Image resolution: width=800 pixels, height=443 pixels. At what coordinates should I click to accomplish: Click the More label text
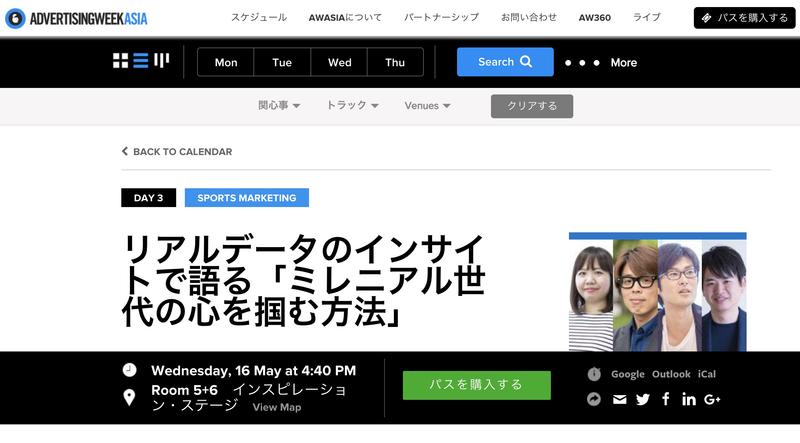point(623,63)
